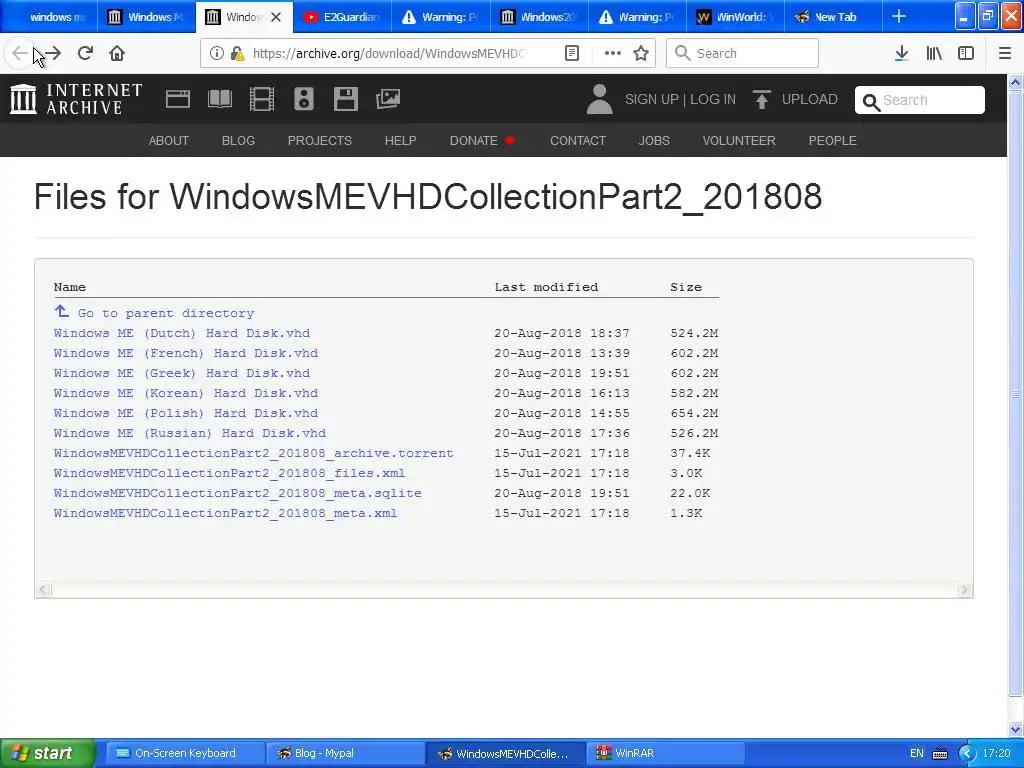Viewport: 1024px width, 768px height.
Task: Click the Internet Archive logo
Action: [x=76, y=99]
